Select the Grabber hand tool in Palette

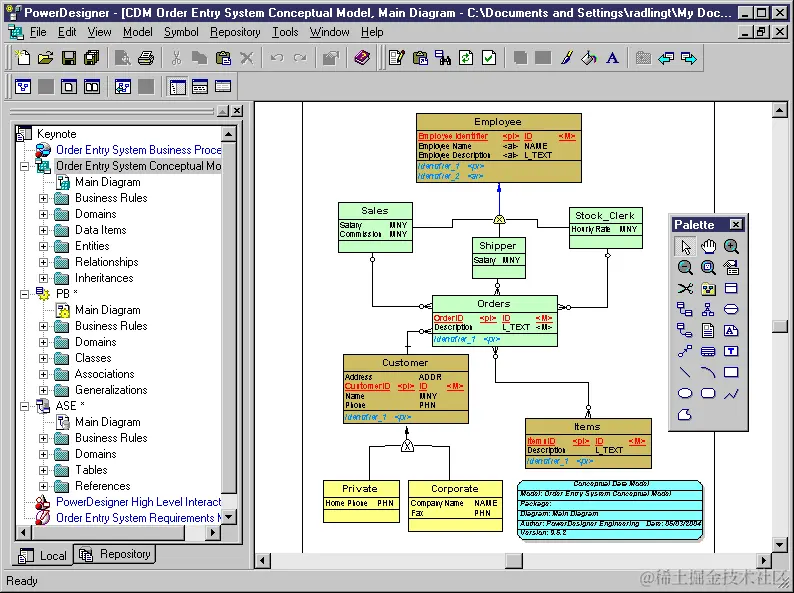708,247
